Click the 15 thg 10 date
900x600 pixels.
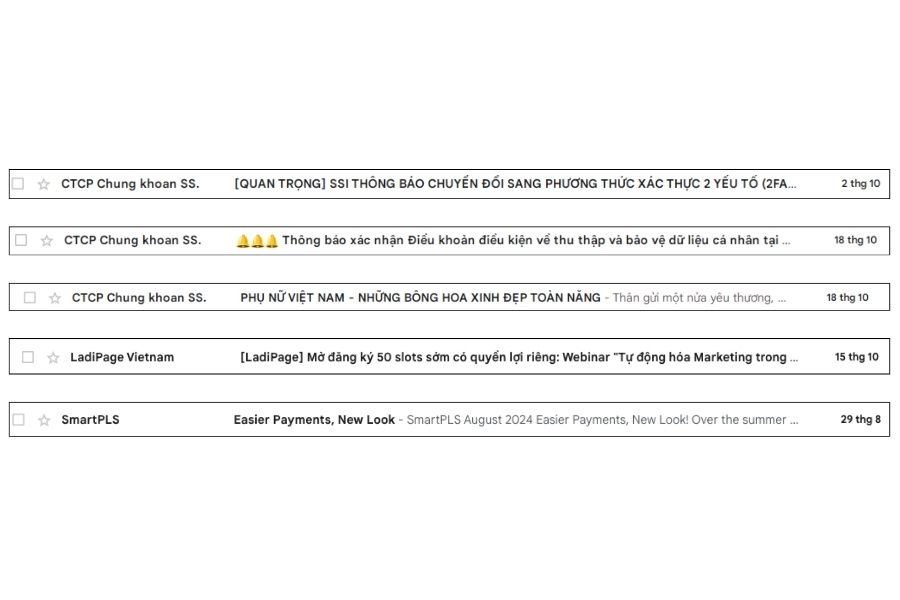click(856, 357)
